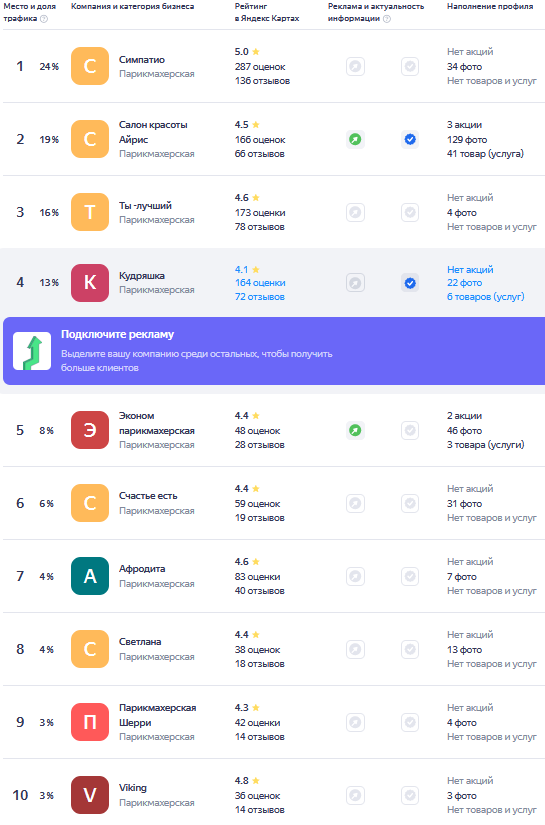Click the grey advertising icon in Симпатио row
The height and width of the screenshot is (825, 545).
pos(356,67)
